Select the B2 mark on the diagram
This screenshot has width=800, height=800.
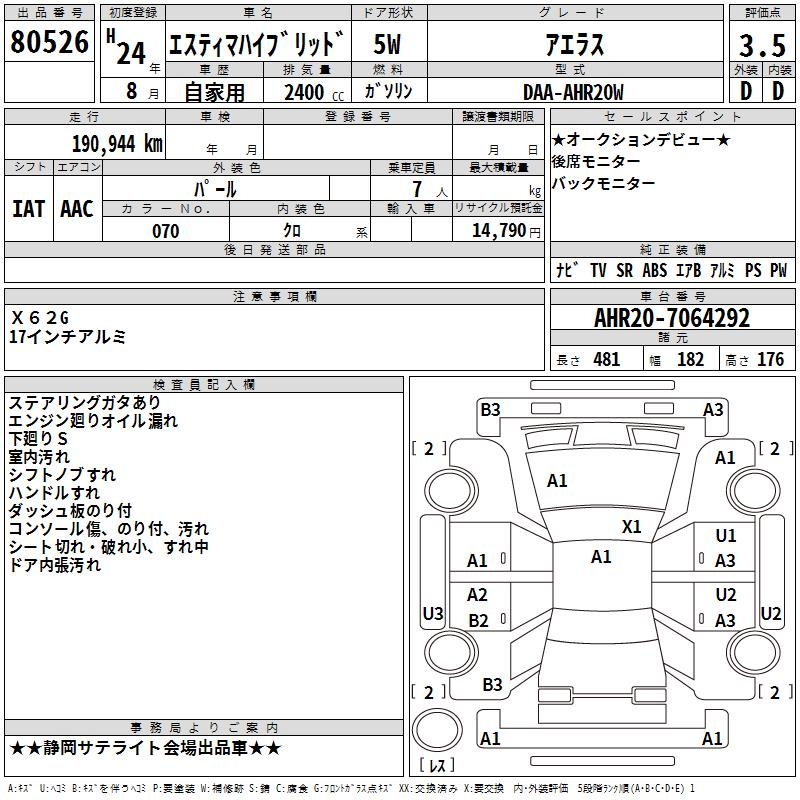click(x=479, y=621)
